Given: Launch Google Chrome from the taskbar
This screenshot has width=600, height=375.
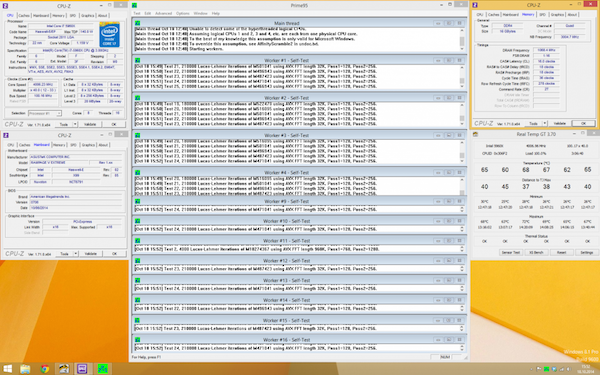Looking at the screenshot, I should [x=45, y=369].
